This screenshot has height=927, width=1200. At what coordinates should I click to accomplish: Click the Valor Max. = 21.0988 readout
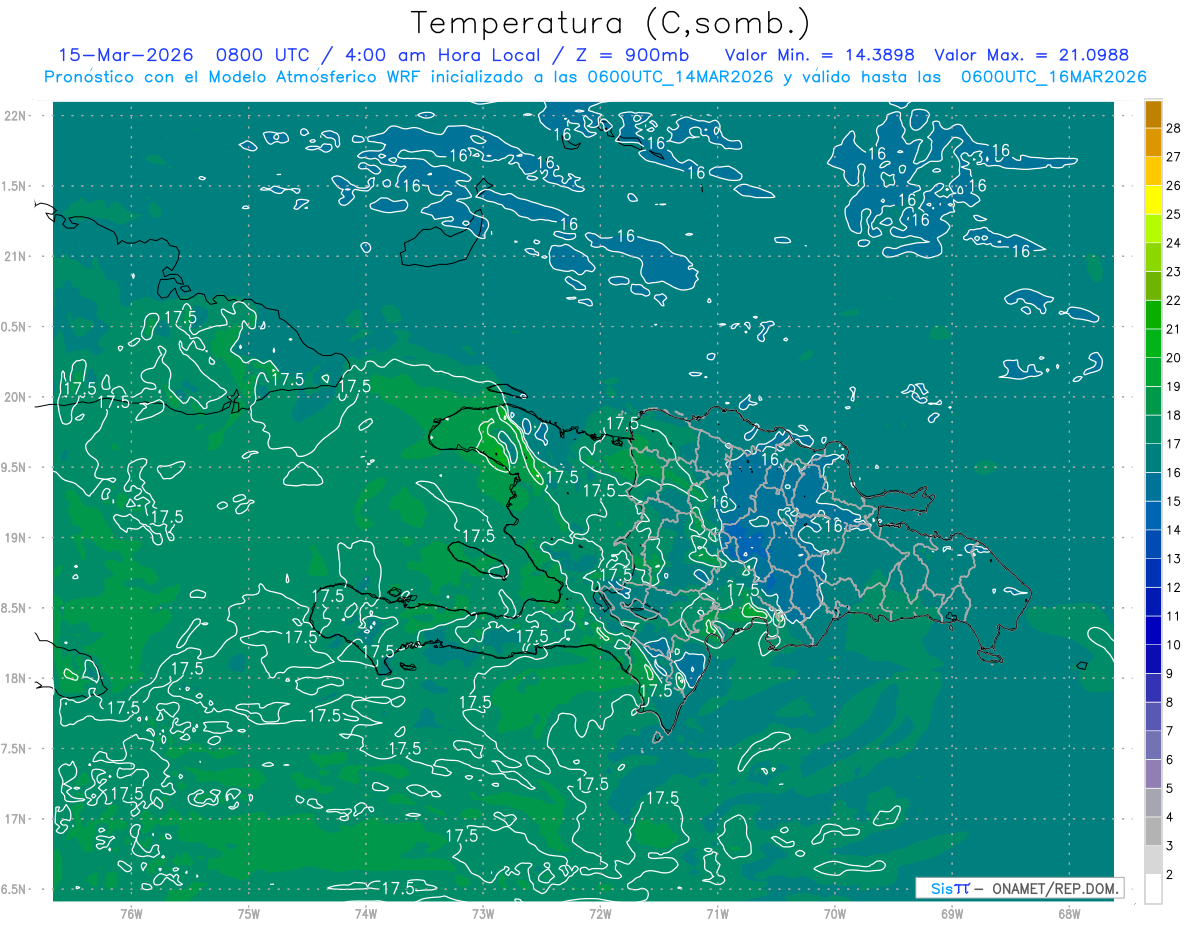coord(1031,55)
